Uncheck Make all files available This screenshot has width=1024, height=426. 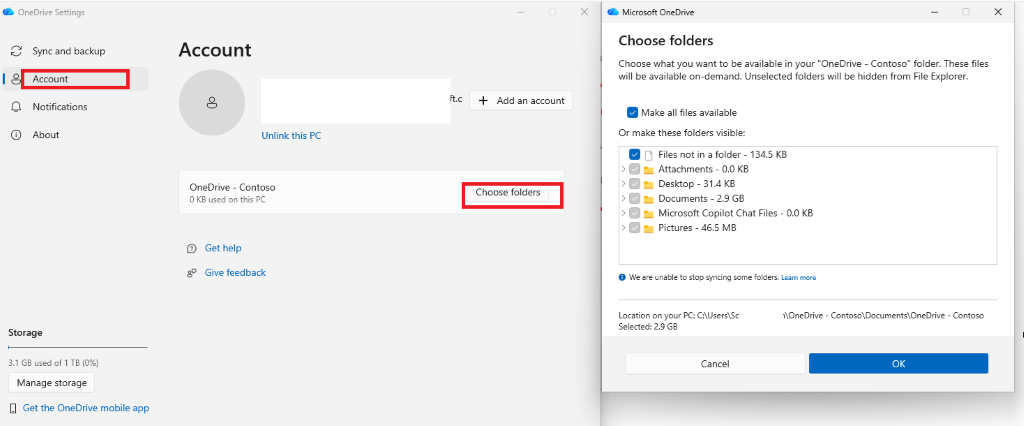(632, 112)
